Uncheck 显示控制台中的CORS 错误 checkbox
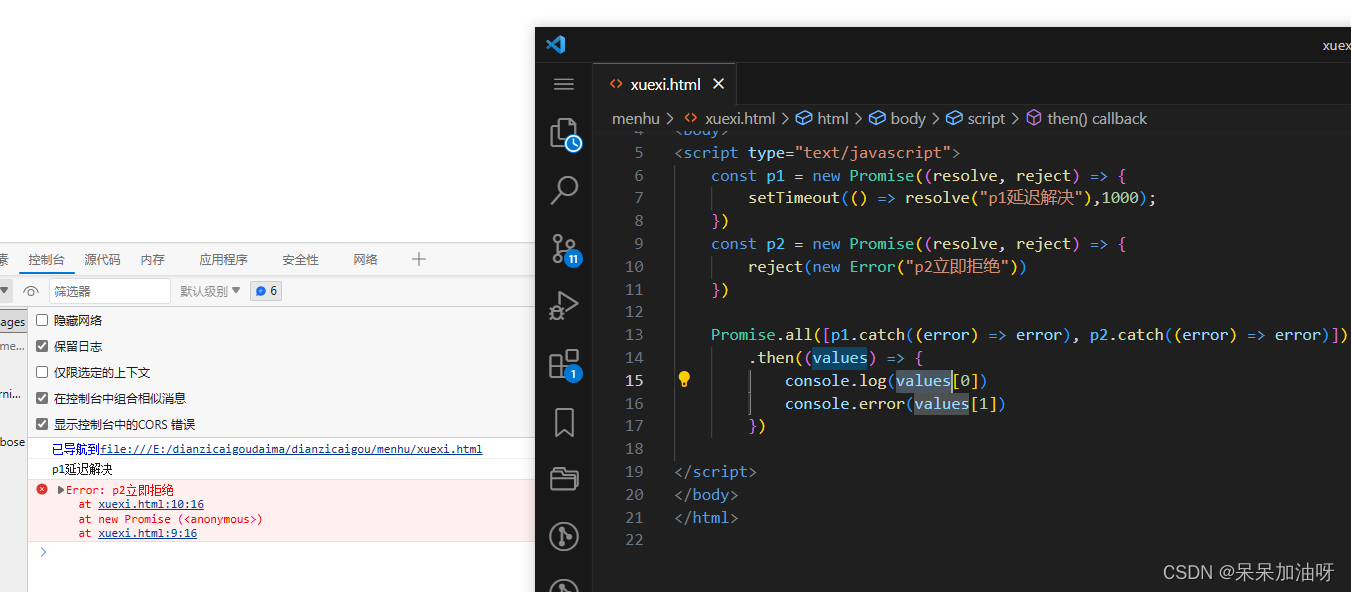1351x592 pixels. pos(42,424)
